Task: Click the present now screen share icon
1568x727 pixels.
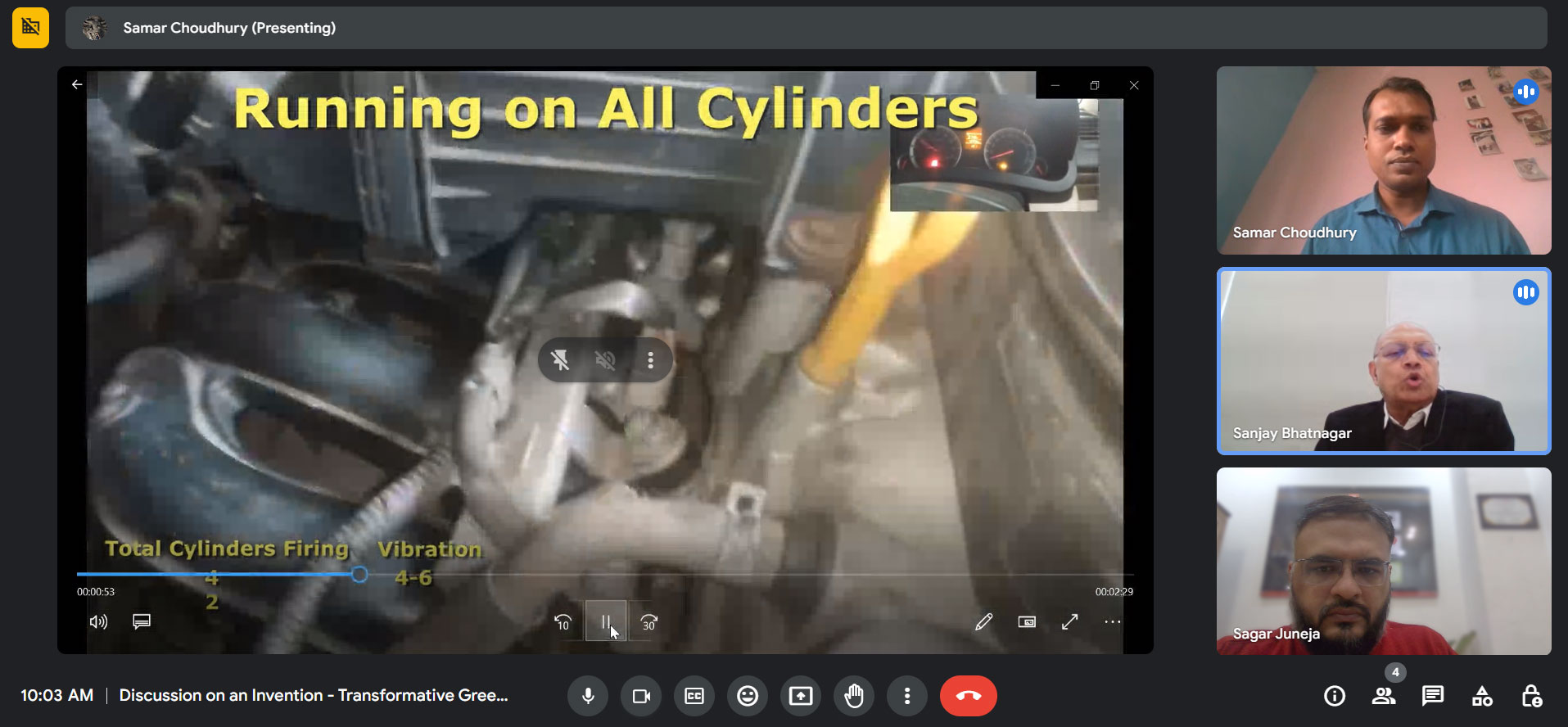Action: point(801,696)
